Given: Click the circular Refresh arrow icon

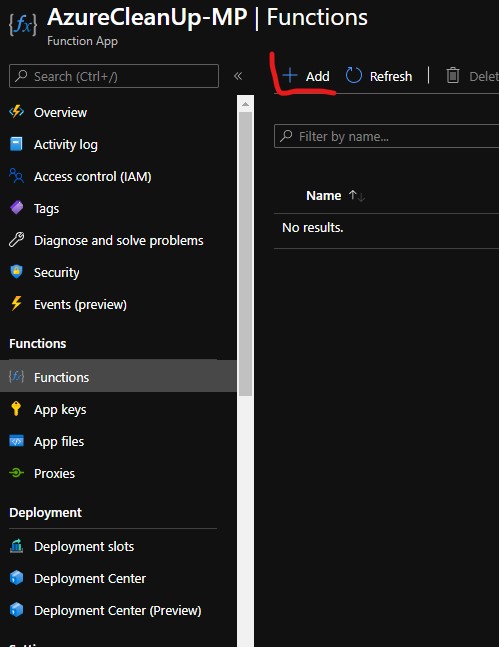Looking at the screenshot, I should (x=353, y=75).
